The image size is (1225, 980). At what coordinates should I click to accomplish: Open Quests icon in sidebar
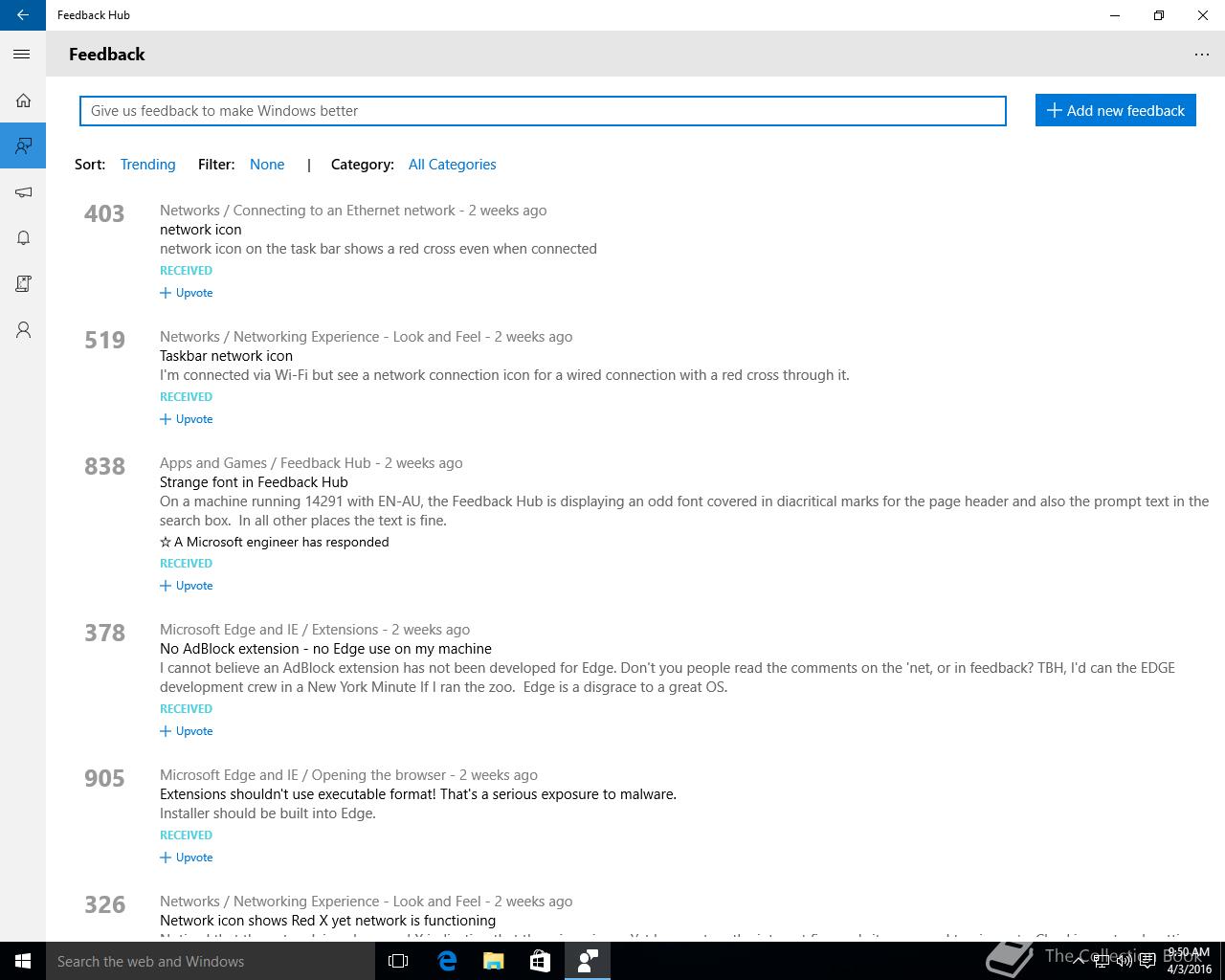[x=23, y=283]
